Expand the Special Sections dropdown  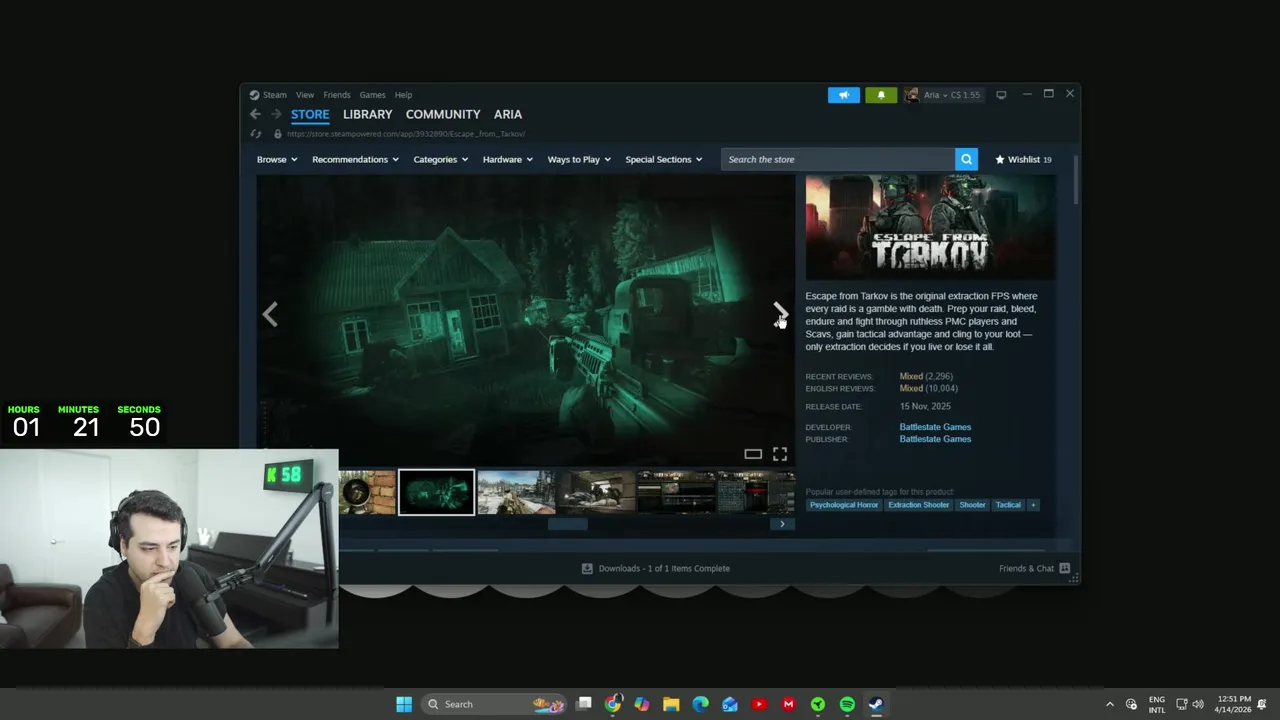tap(664, 159)
